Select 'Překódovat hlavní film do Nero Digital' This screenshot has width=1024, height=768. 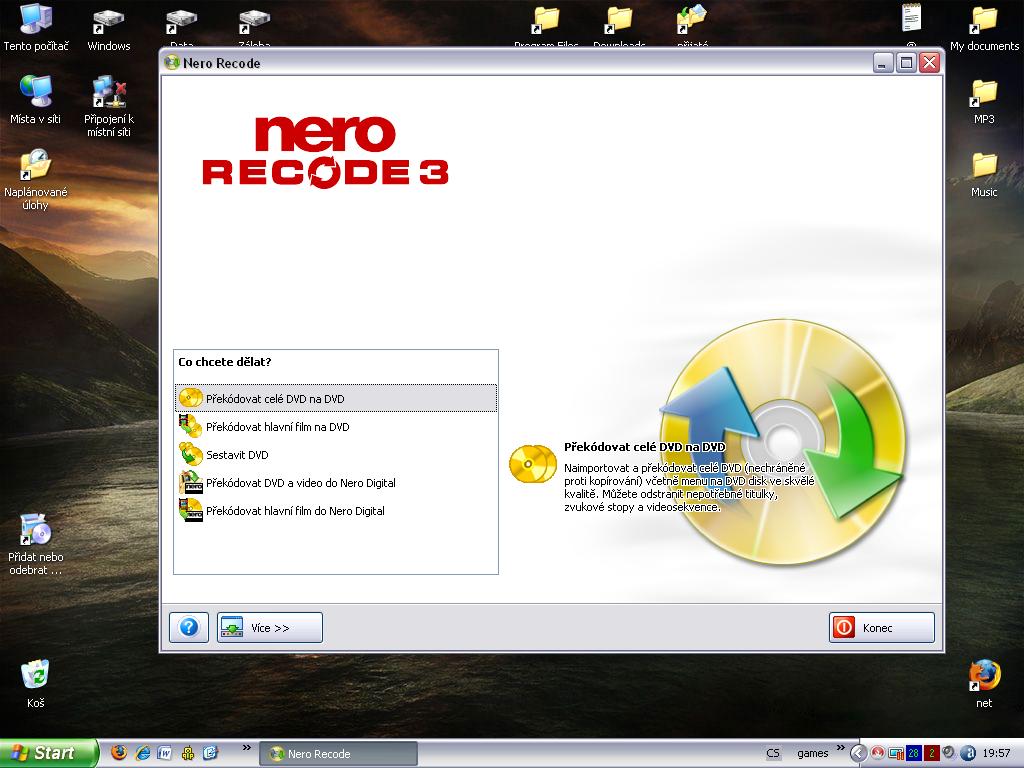pos(336,511)
